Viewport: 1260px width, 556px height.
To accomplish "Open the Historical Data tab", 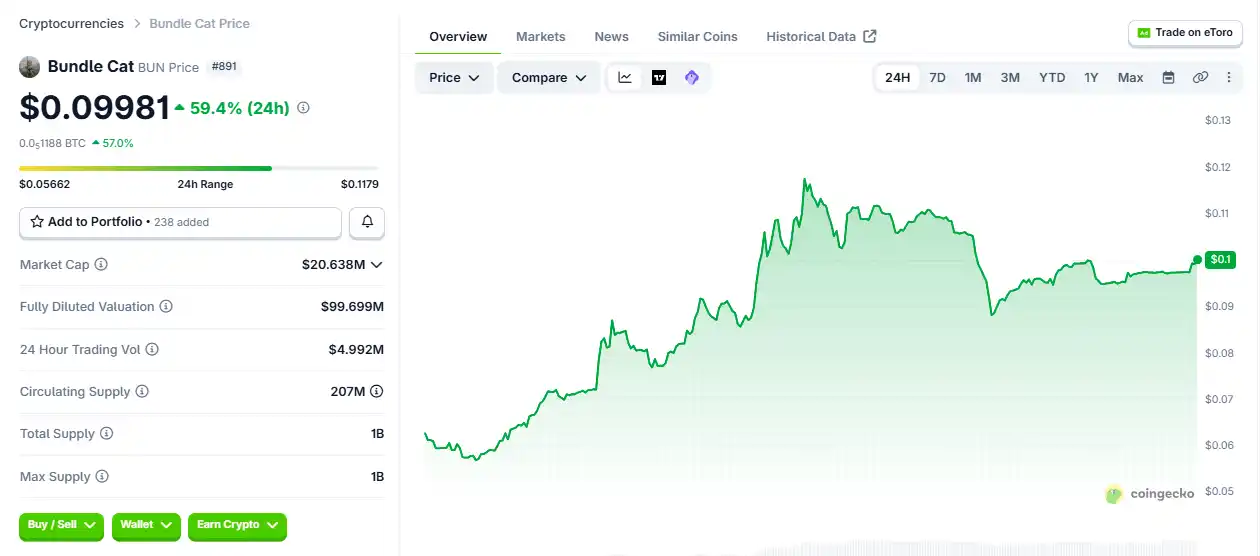I will coord(821,37).
